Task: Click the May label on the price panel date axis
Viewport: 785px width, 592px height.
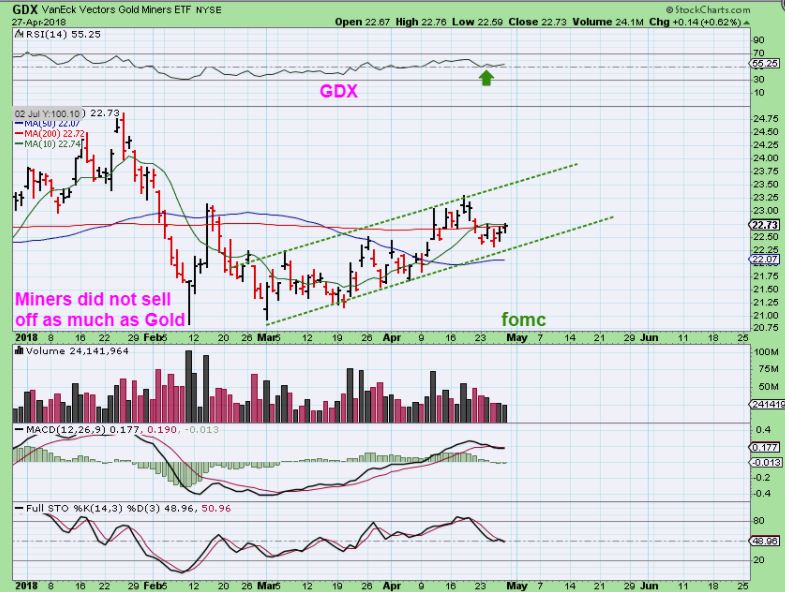Action: (x=517, y=338)
